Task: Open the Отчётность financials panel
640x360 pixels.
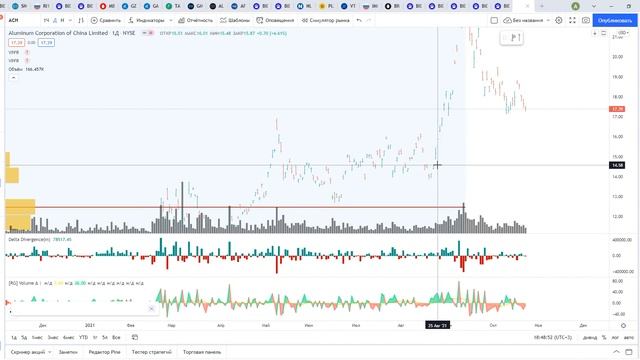Action: 196,20
